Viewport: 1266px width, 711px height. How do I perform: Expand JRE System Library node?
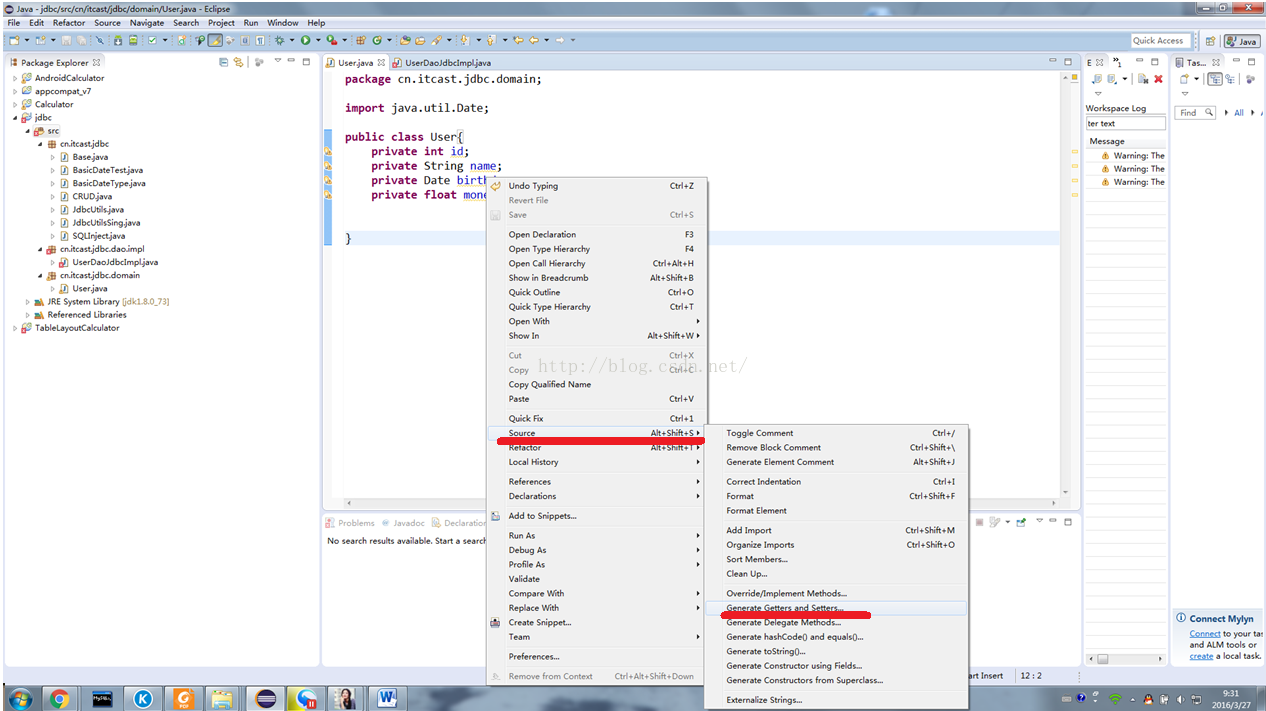[28, 301]
